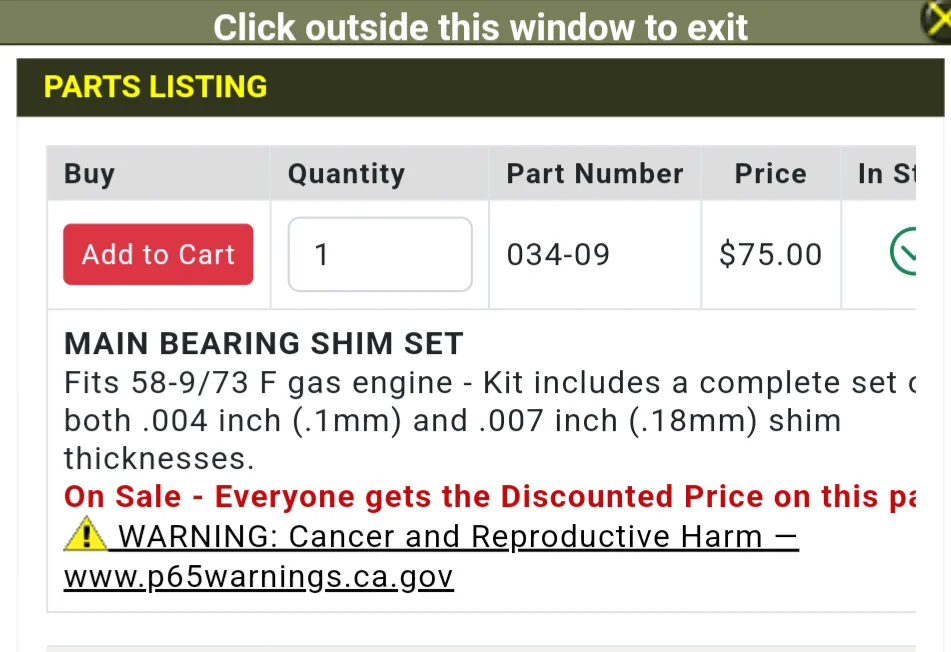Visit the www.p65warnings.ca.gov link
Image resolution: width=951 pixels, height=652 pixels.
coord(258,576)
